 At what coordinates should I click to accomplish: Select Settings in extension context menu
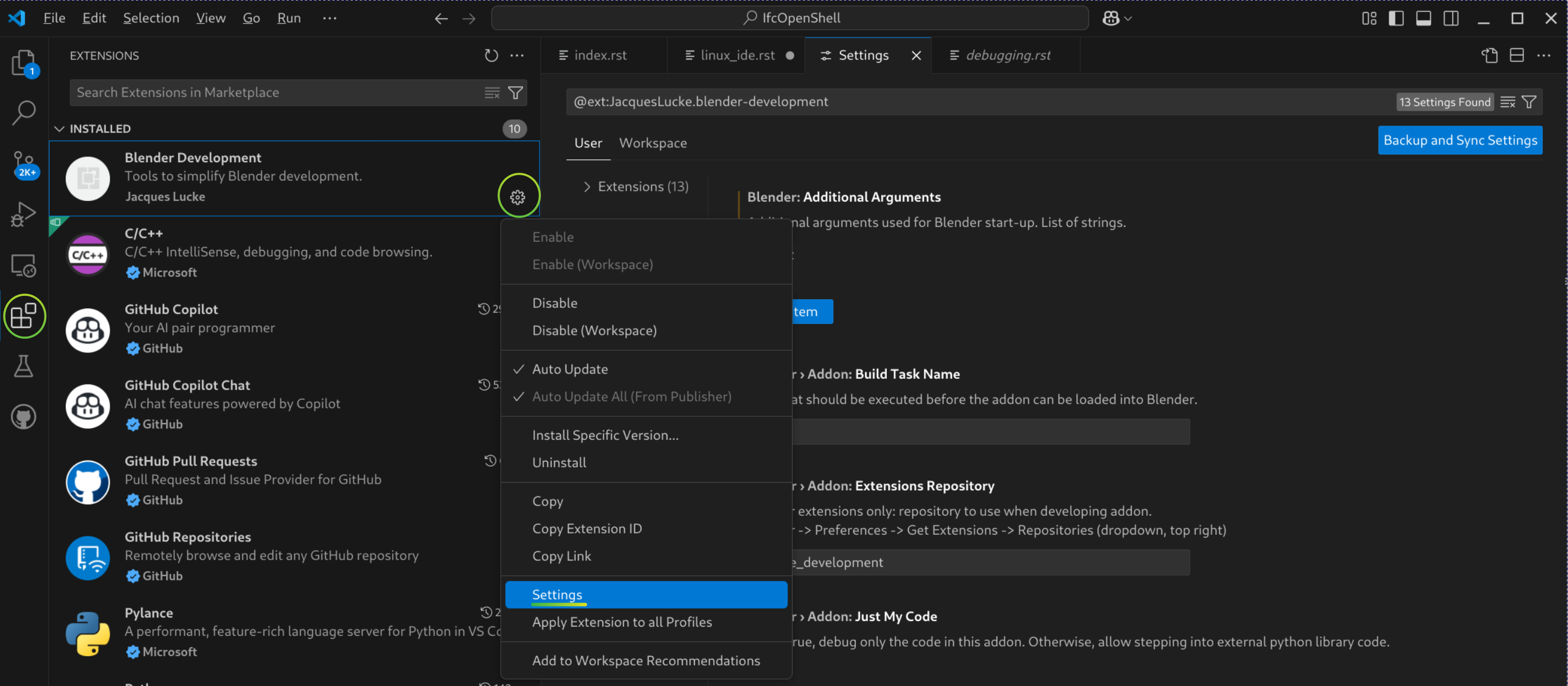click(x=646, y=594)
